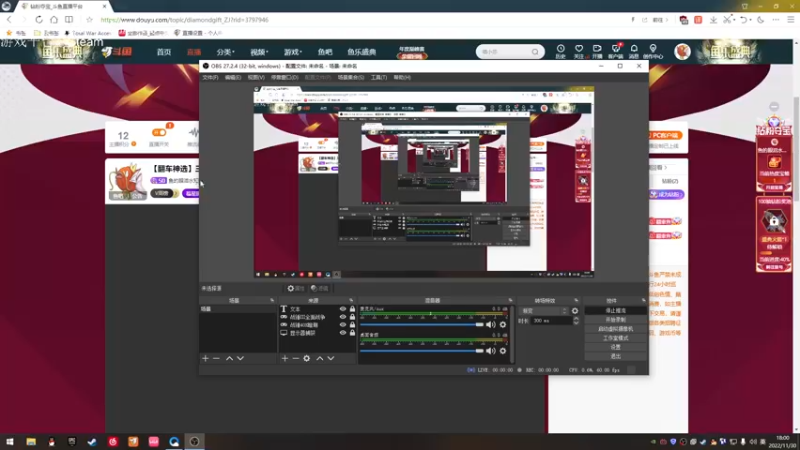Pop out the sources dock panel
This screenshot has height=450, width=800.
(351, 301)
